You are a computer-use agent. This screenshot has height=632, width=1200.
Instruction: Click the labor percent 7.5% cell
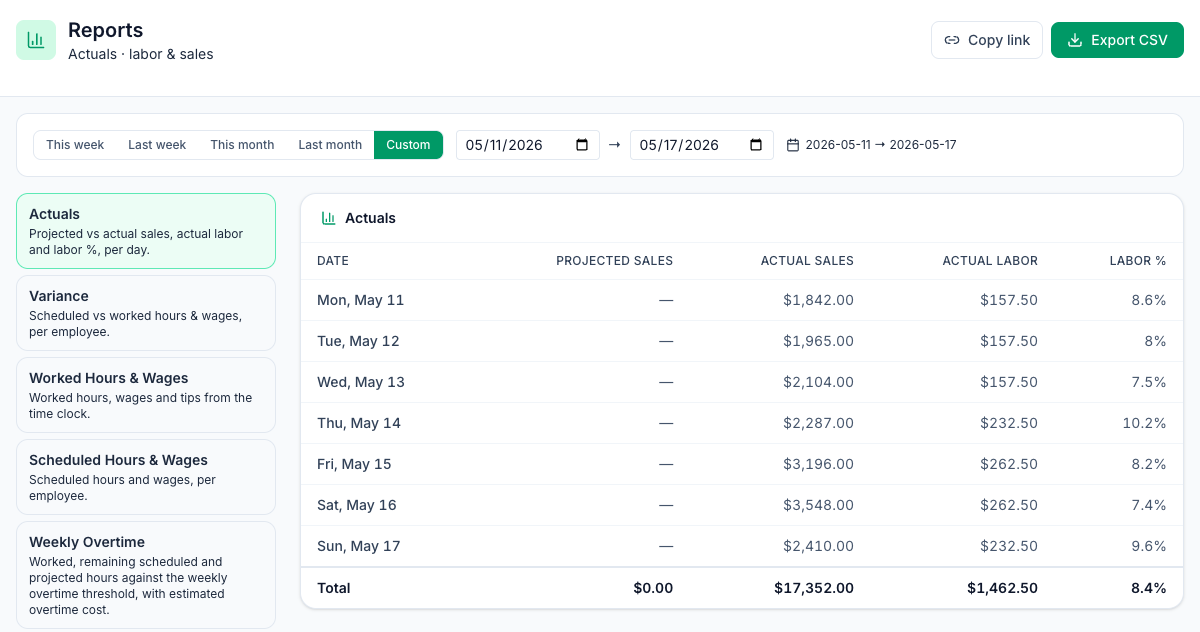tap(1149, 382)
